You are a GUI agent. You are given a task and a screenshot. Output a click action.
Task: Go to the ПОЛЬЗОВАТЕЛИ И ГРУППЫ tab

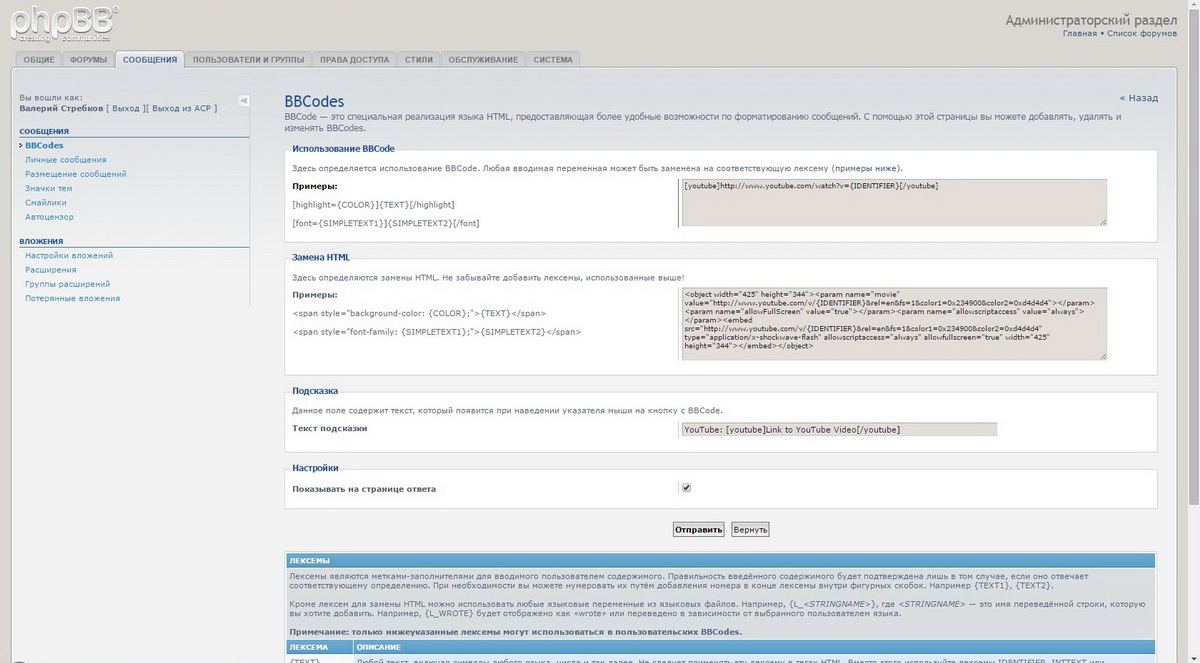pyautogui.click(x=249, y=60)
